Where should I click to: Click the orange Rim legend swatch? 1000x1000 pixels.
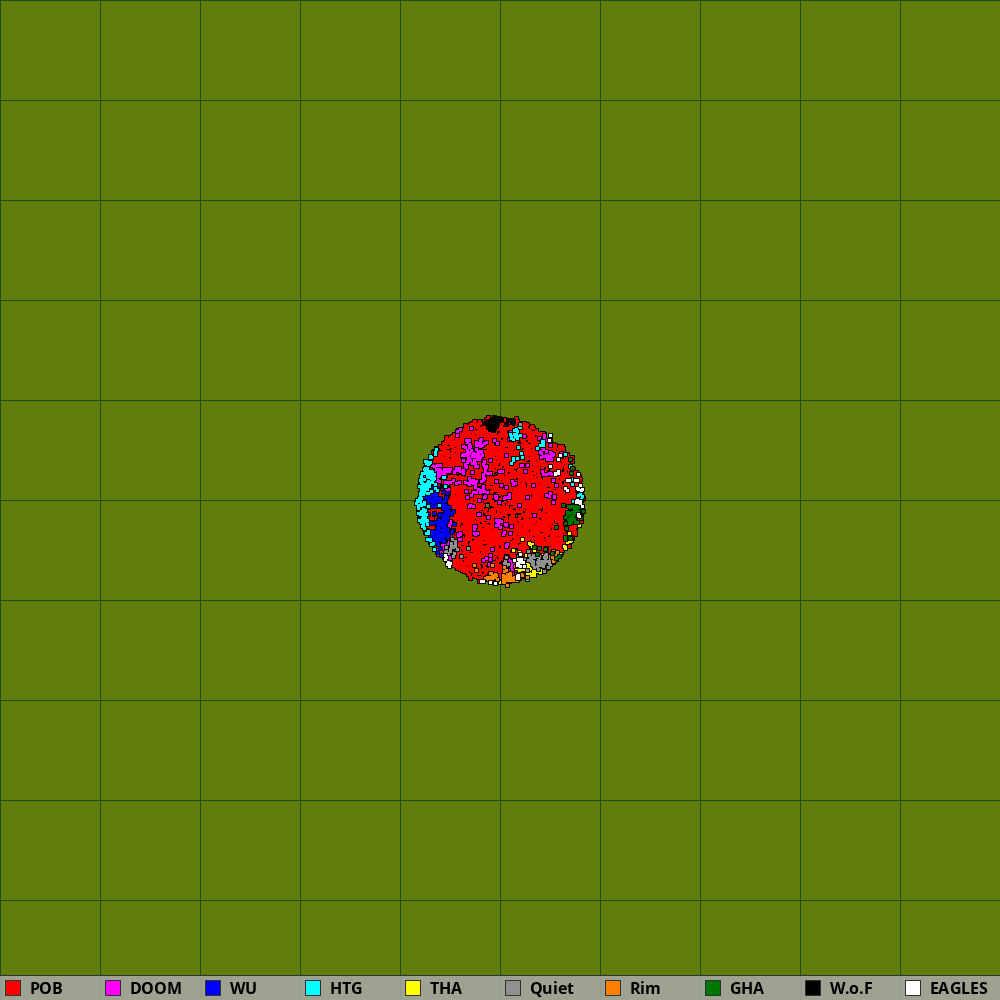click(613, 988)
